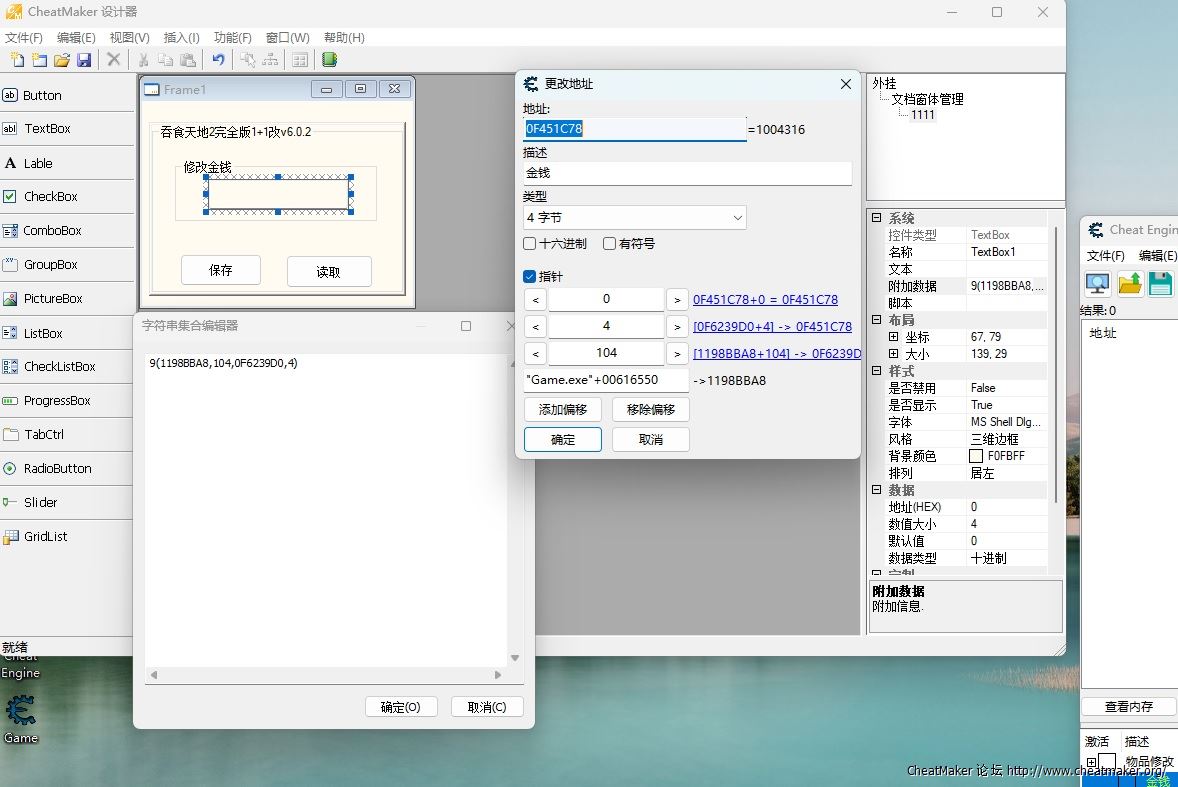Toggle the 有符号 checkbox
1178x787 pixels.
610,244
